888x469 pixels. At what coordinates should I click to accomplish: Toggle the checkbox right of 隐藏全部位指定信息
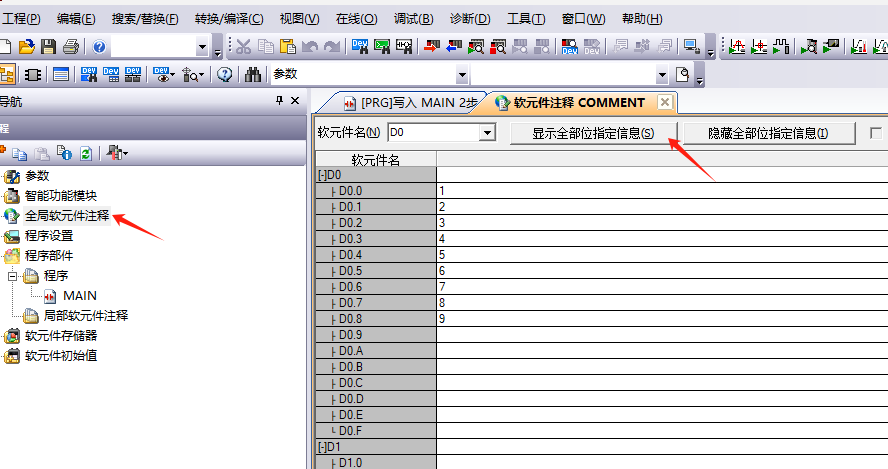[877, 133]
